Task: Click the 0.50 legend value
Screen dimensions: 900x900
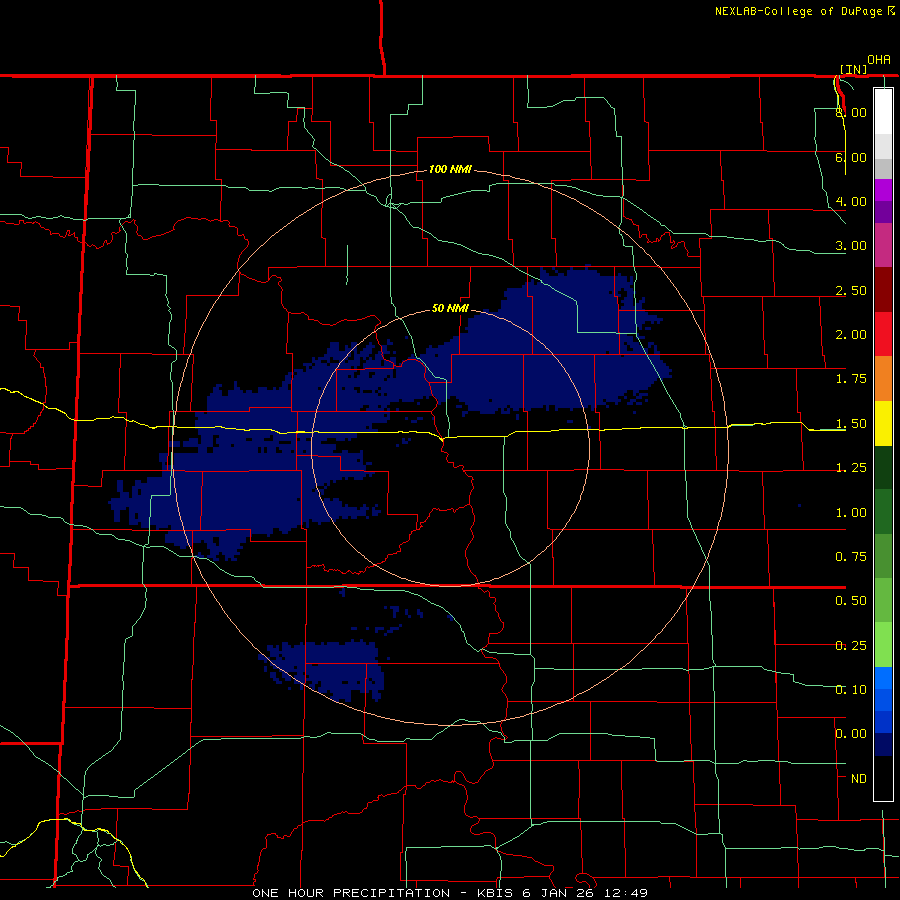Action: [x=851, y=601]
